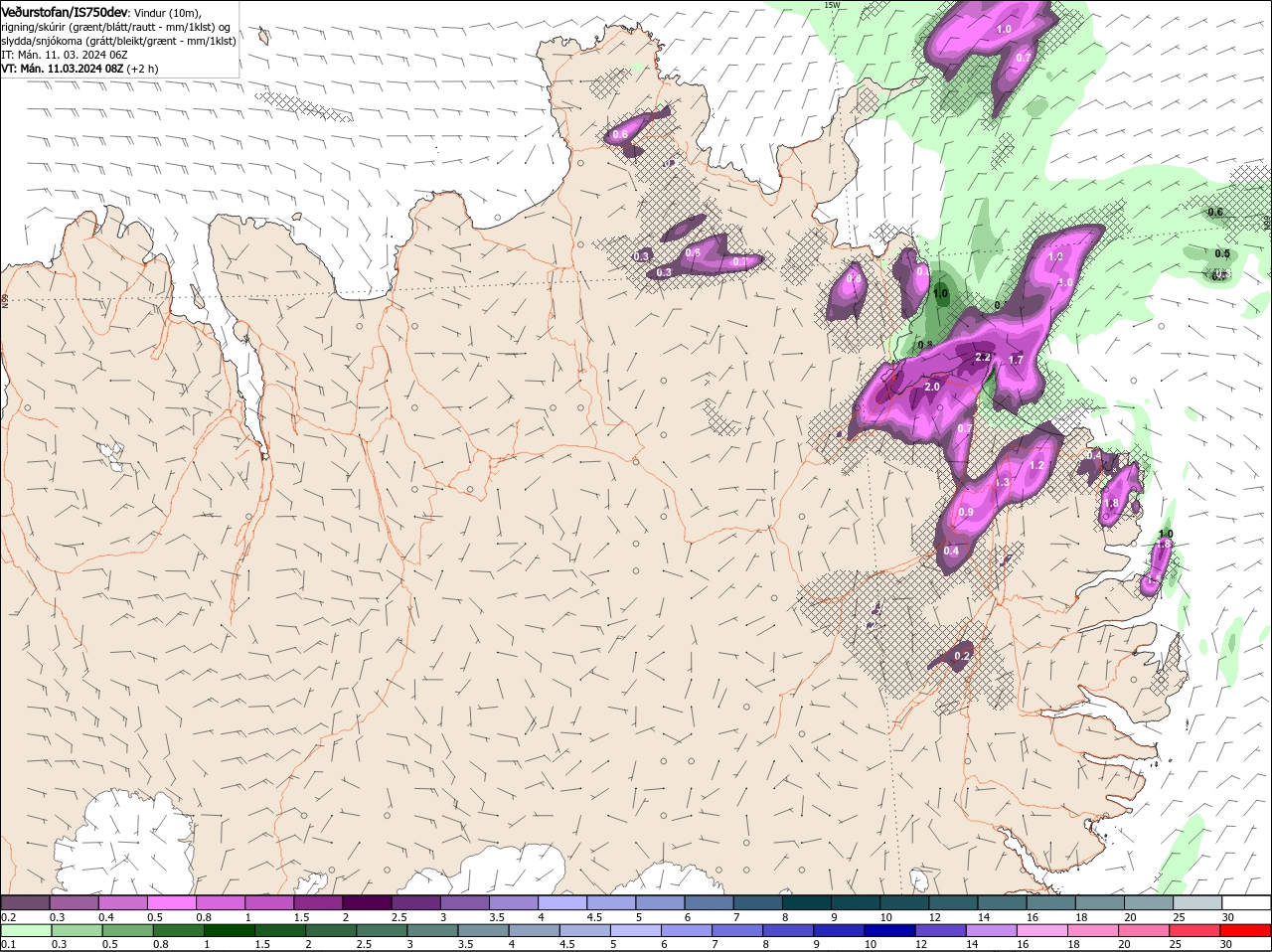Pick the 2.5 swatch in lower rain legend
Viewport: 1272px width, 952px height.
coord(381,930)
